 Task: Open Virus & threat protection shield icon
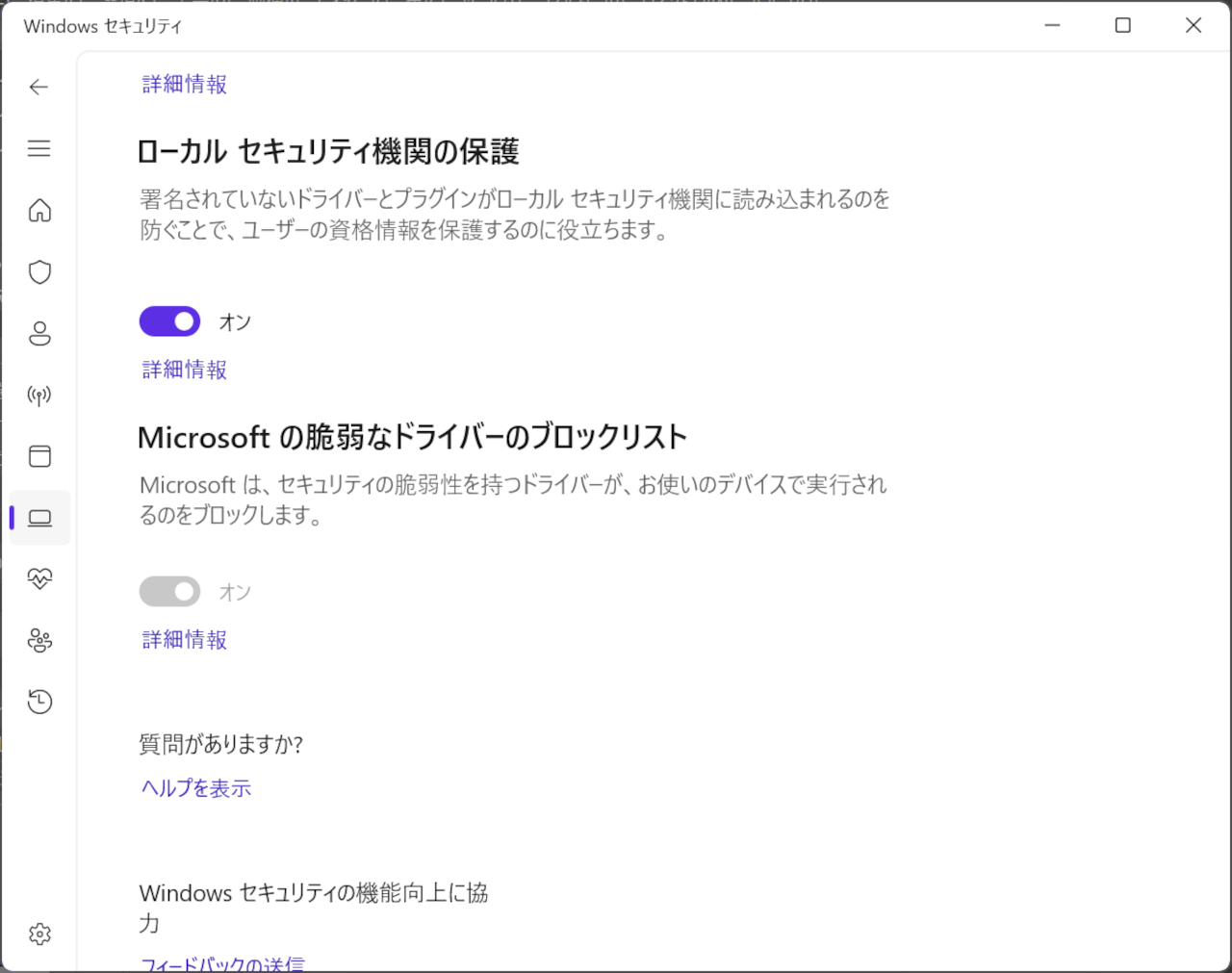(x=39, y=271)
